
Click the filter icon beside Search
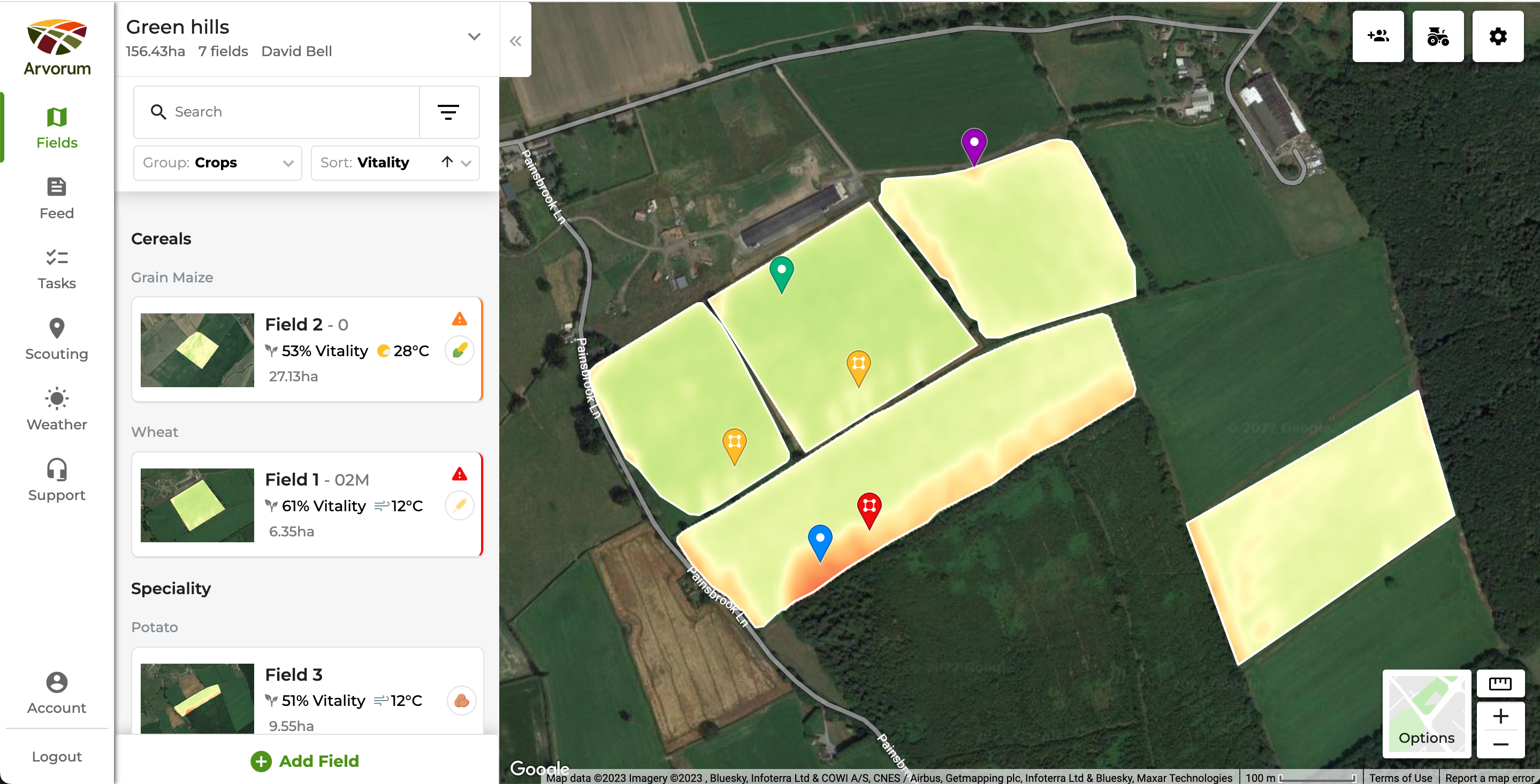[448, 112]
